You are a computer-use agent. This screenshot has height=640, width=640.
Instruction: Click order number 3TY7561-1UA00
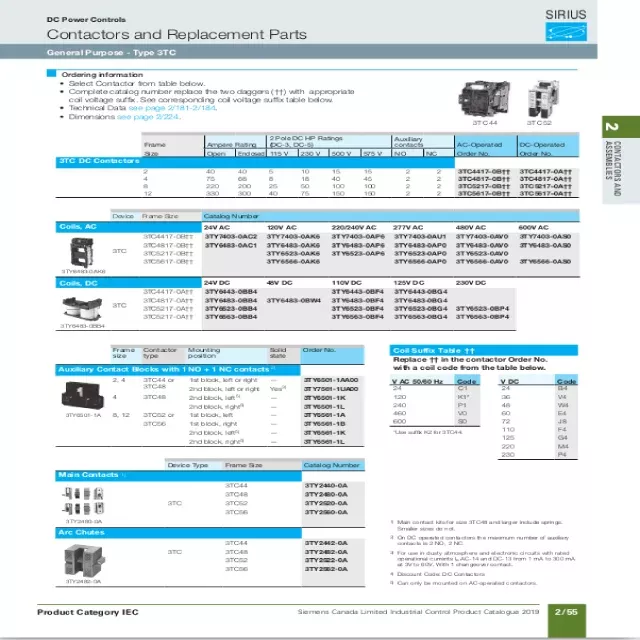(x=331, y=389)
